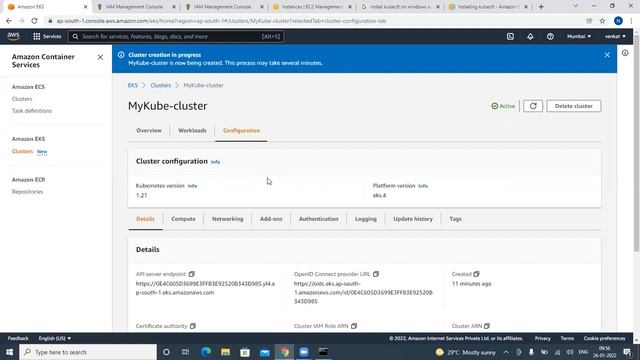This screenshot has height=360, width=640.
Task: Click the browser address bar
Action: 314,21
